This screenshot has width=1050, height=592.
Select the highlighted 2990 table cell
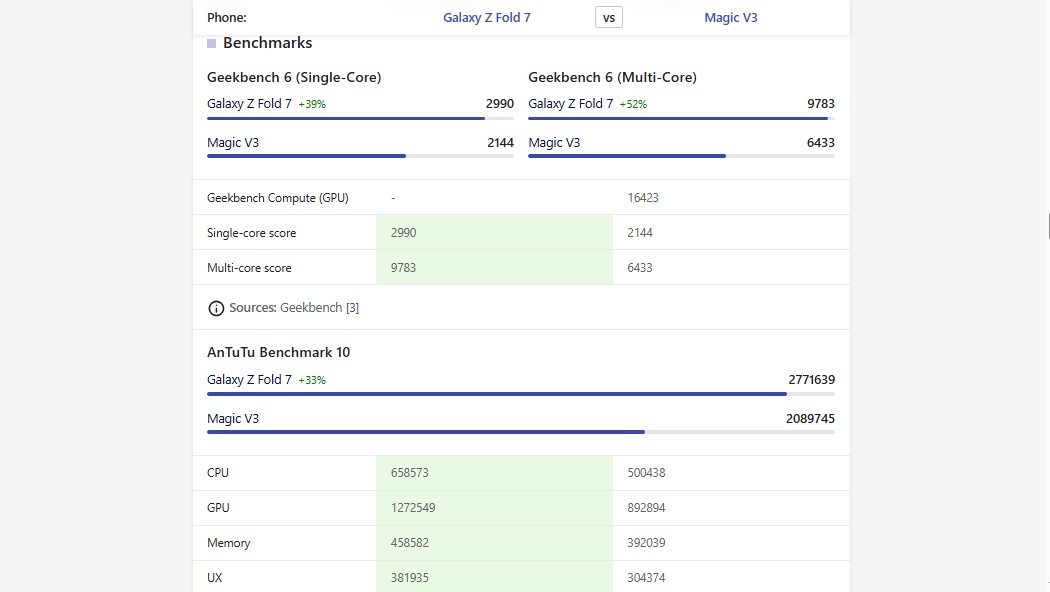click(494, 232)
